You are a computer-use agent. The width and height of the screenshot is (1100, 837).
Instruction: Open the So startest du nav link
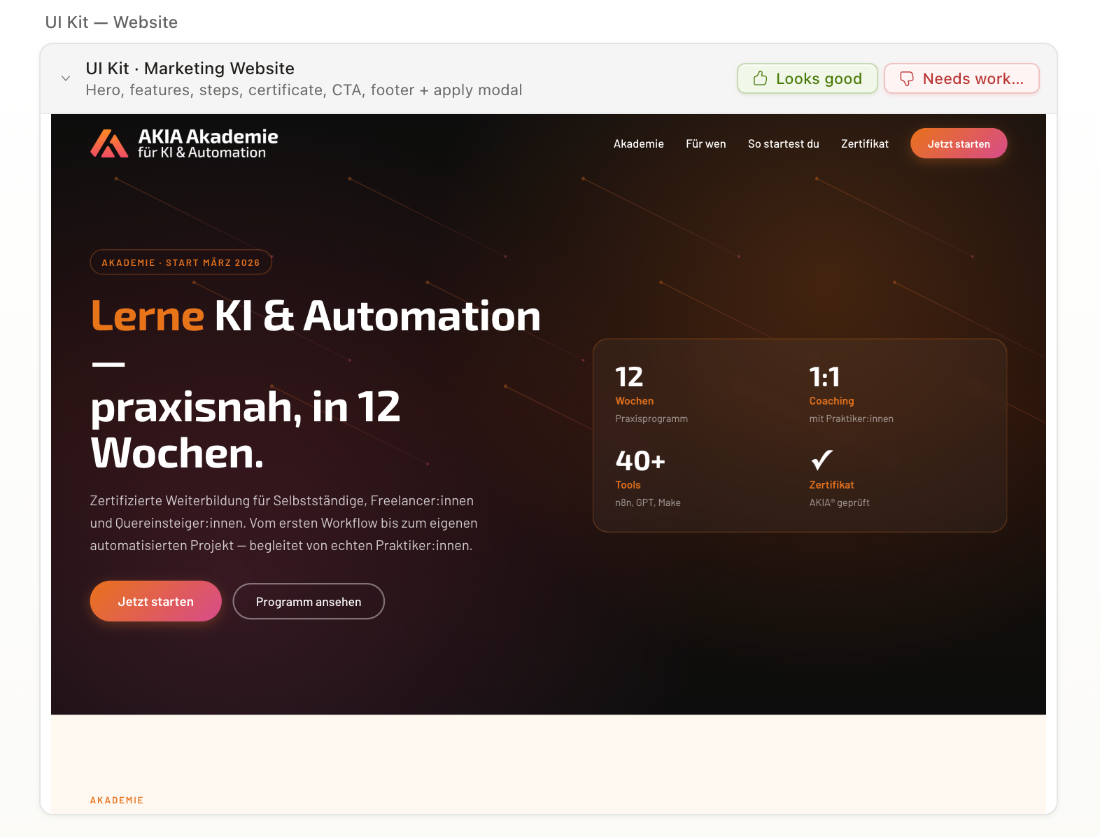[x=783, y=144]
